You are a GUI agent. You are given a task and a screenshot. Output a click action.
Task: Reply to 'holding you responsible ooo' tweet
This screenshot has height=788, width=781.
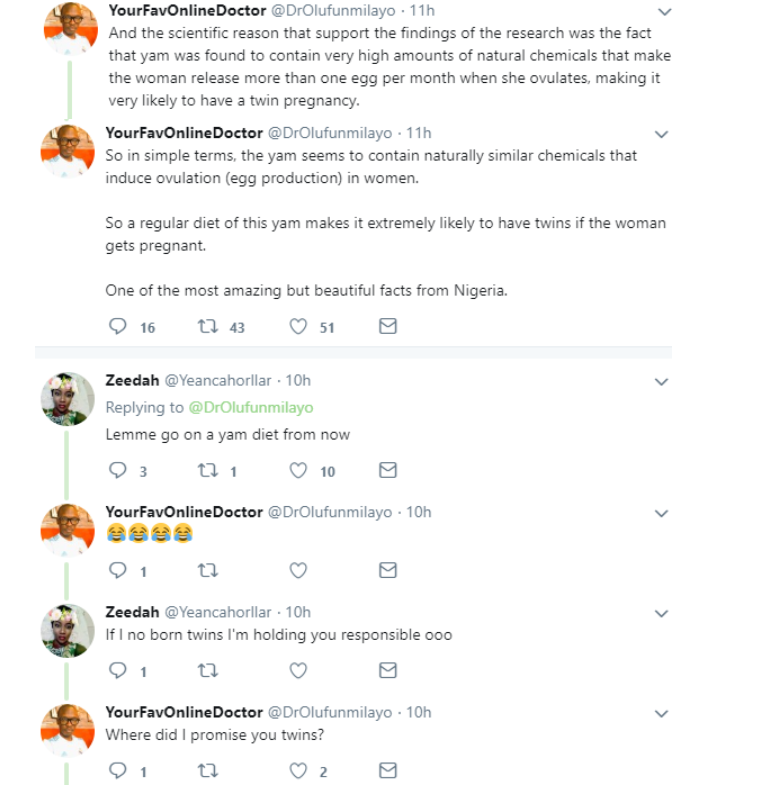click(118, 671)
